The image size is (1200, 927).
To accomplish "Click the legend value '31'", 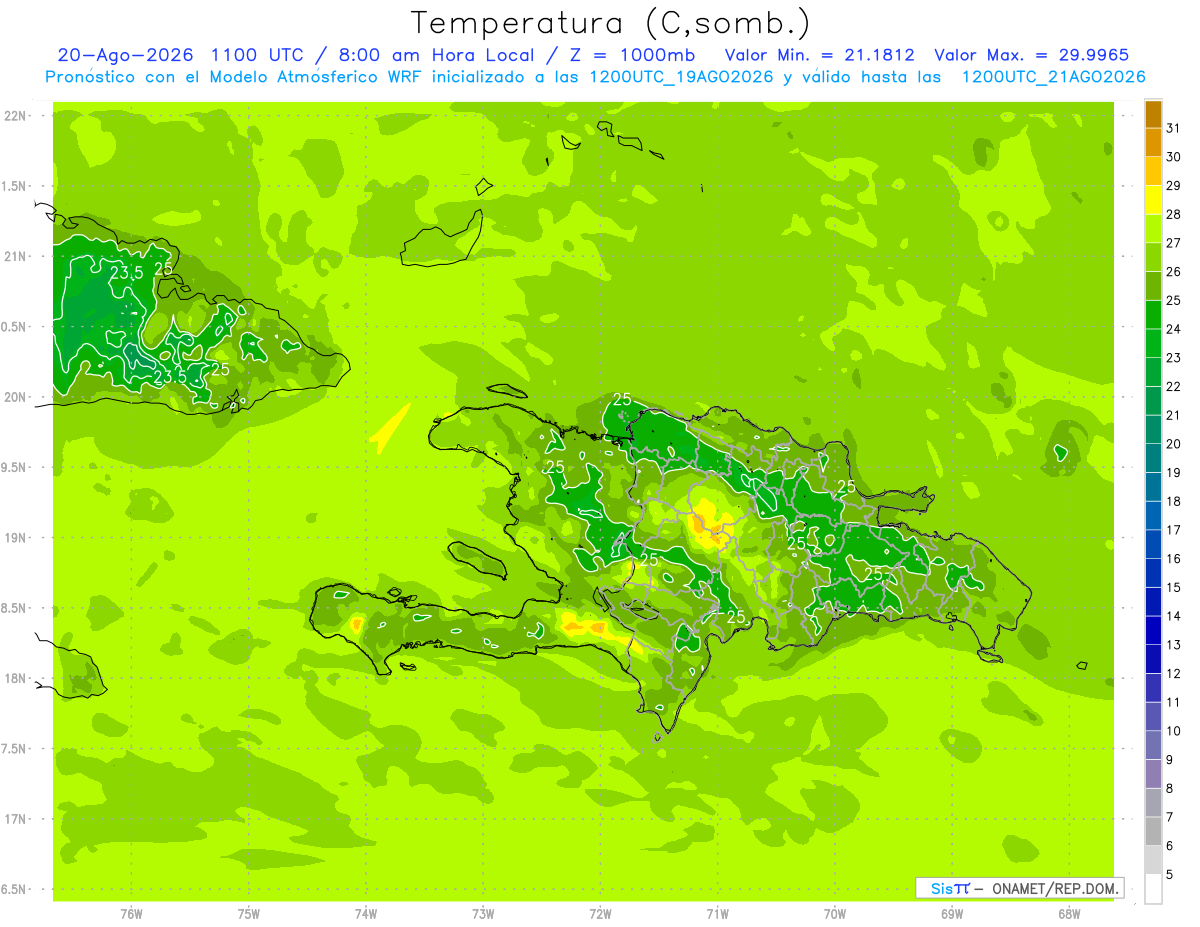I will click(1174, 128).
